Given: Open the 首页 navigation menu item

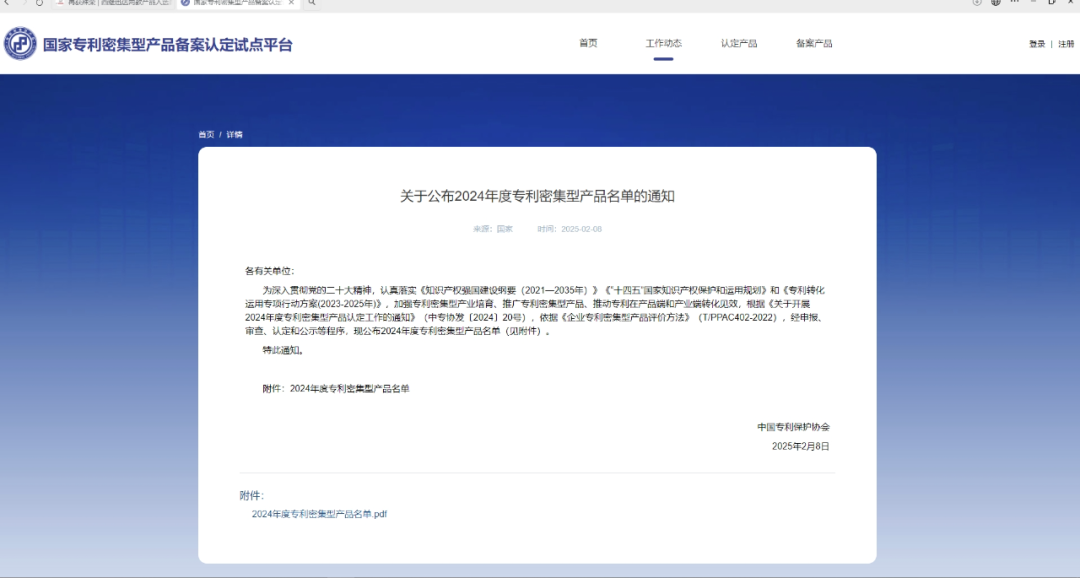Looking at the screenshot, I should (589, 43).
